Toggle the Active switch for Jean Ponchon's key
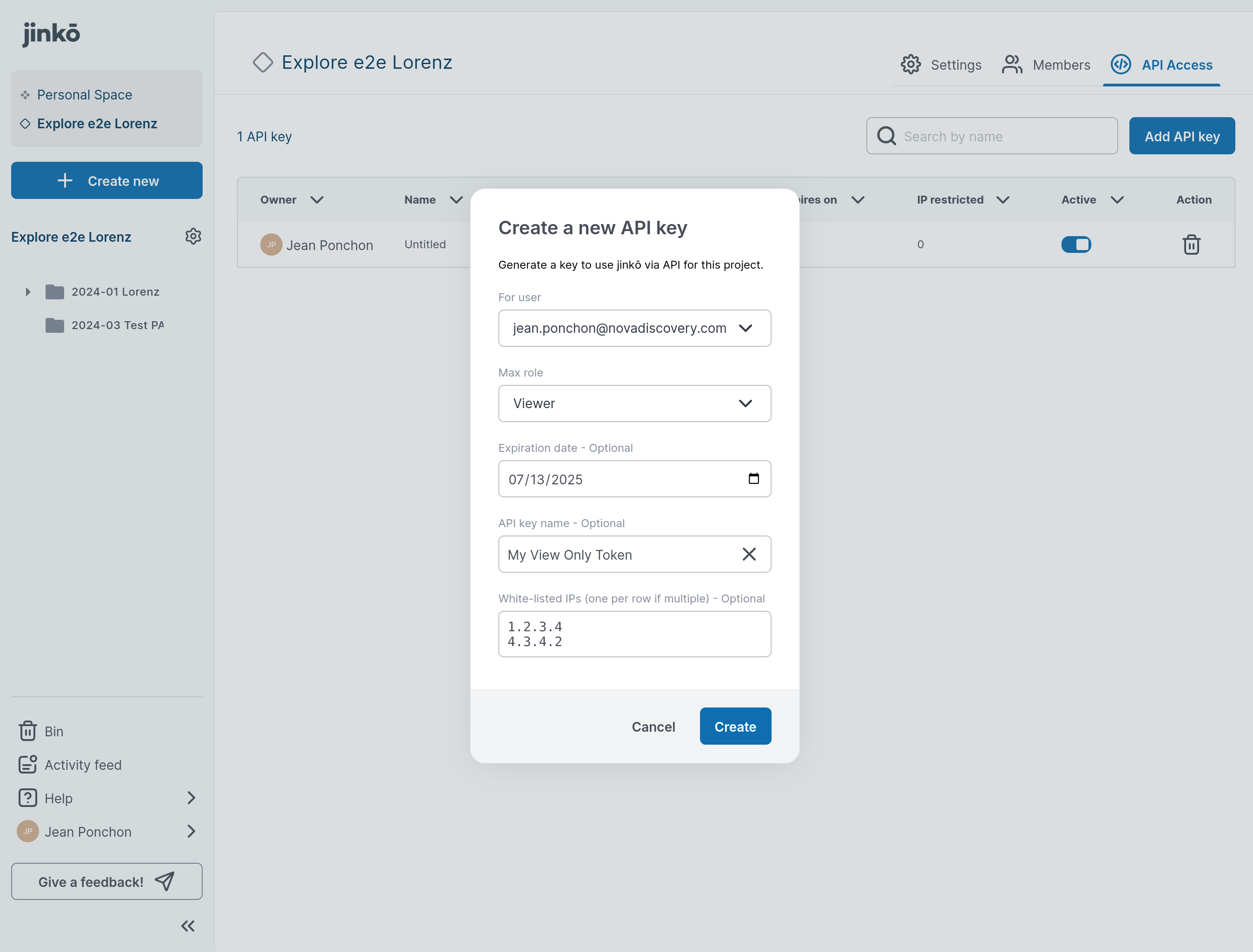The image size is (1253, 952). pyautogui.click(x=1075, y=244)
